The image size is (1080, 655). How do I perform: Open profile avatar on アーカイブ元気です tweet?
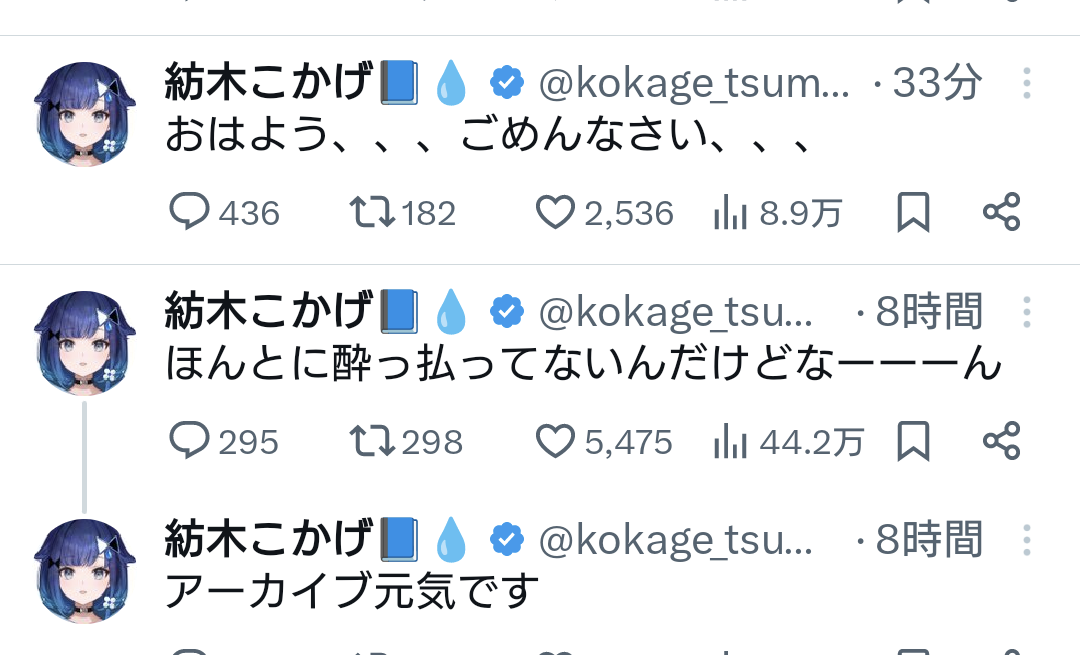click(x=86, y=570)
